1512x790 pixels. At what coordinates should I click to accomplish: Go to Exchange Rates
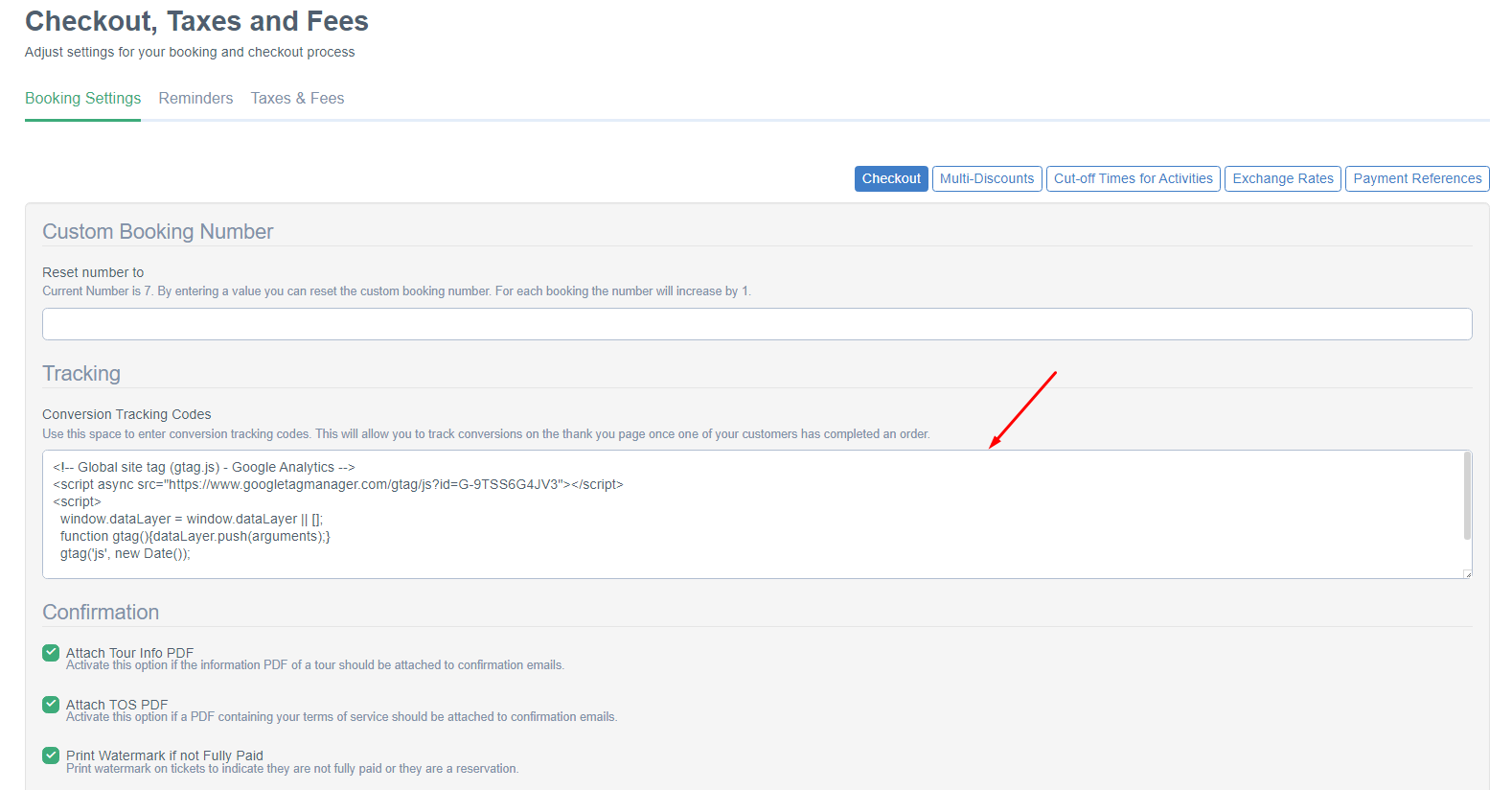pyautogui.click(x=1283, y=178)
